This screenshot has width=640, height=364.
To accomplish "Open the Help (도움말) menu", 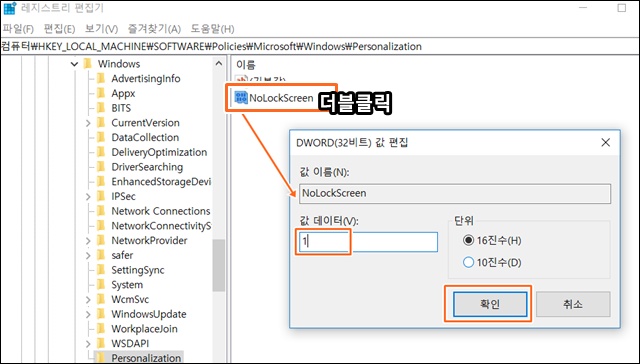I will [212, 29].
